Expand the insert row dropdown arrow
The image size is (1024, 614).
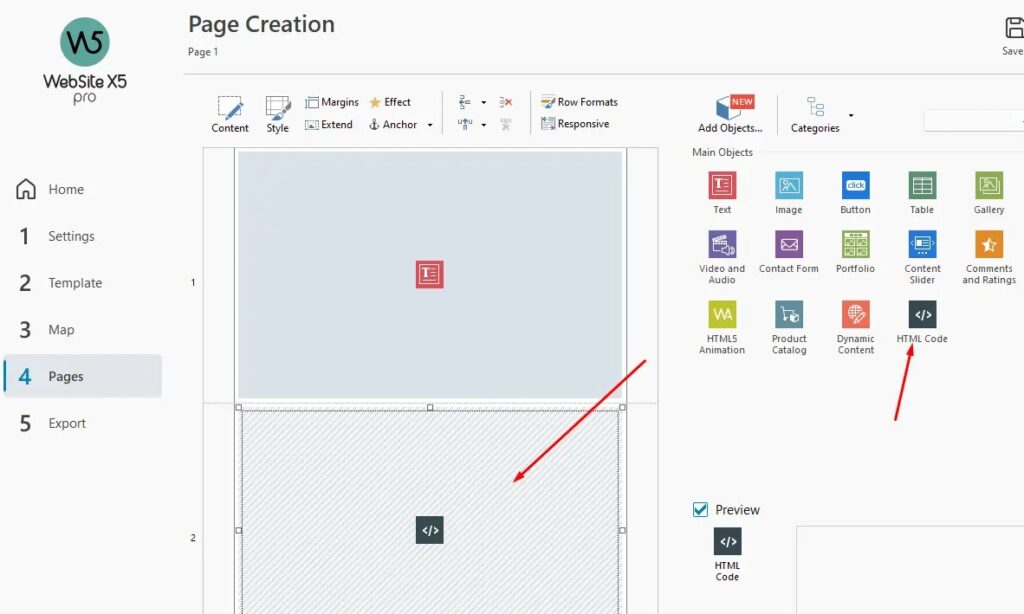click(x=483, y=103)
